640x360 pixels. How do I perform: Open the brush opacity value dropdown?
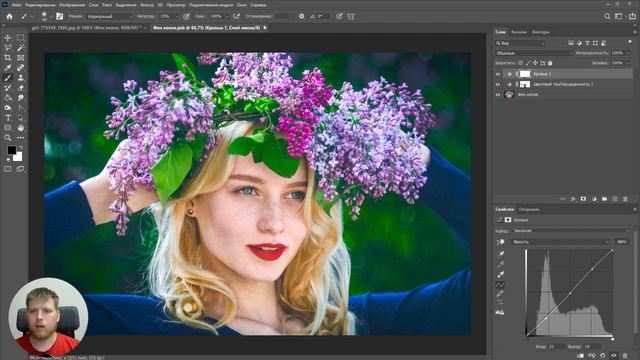pos(177,16)
